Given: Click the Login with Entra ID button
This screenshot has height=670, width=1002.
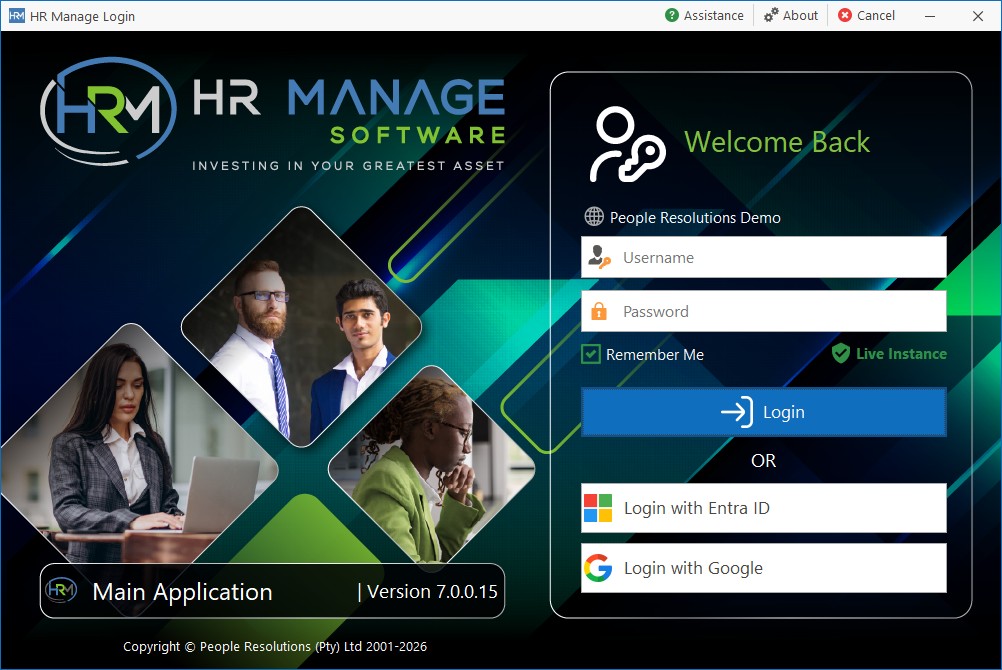Looking at the screenshot, I should (x=764, y=508).
